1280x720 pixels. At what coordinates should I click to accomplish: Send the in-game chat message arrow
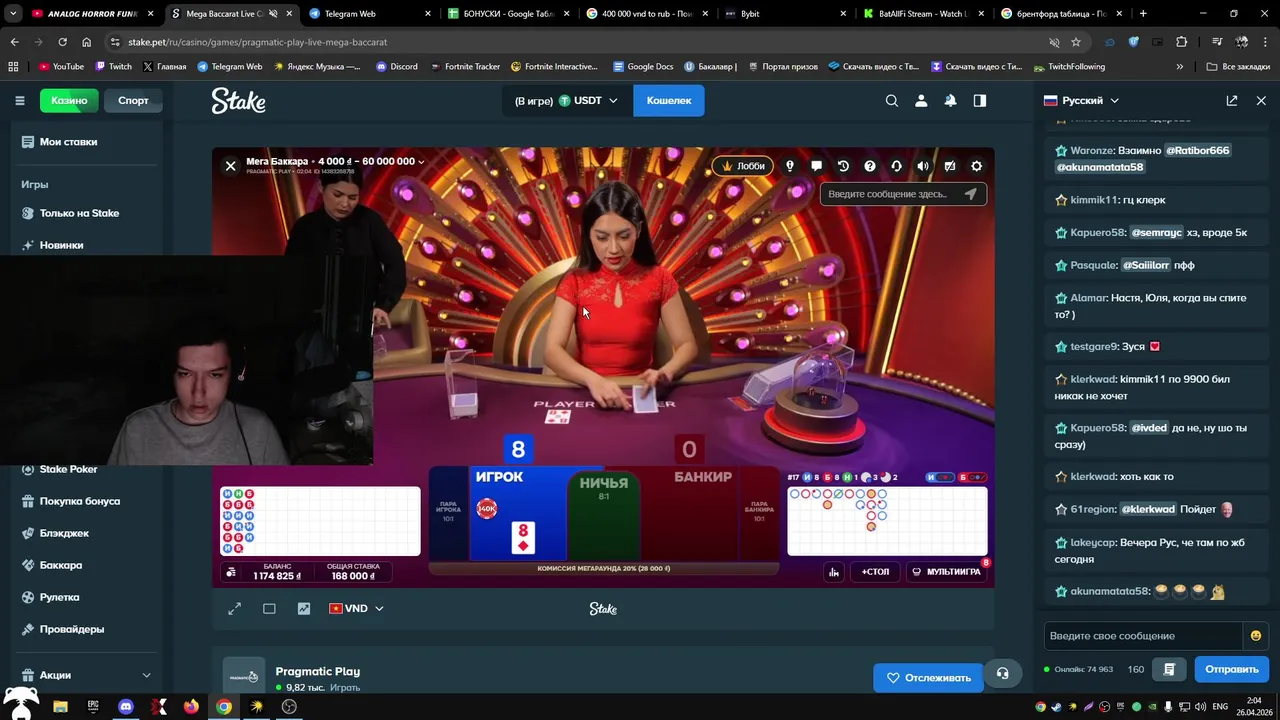(970, 194)
